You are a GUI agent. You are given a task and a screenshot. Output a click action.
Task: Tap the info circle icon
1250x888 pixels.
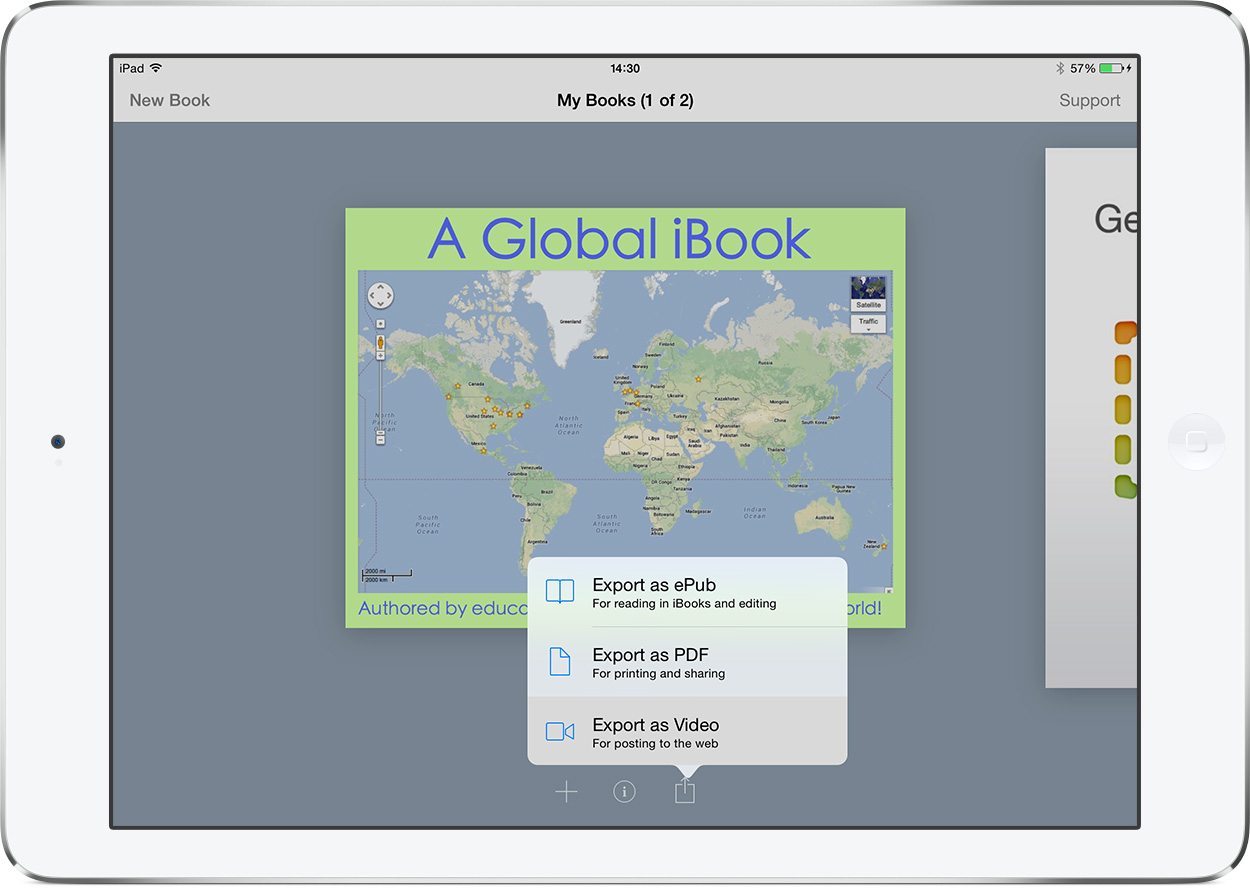[624, 792]
